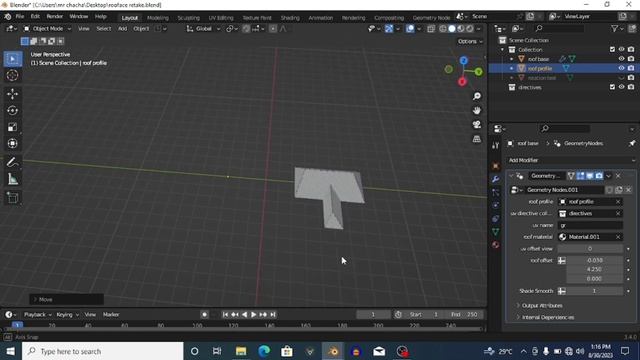Expand the Output Attributes panel
640x360 pixels.
tap(542, 306)
